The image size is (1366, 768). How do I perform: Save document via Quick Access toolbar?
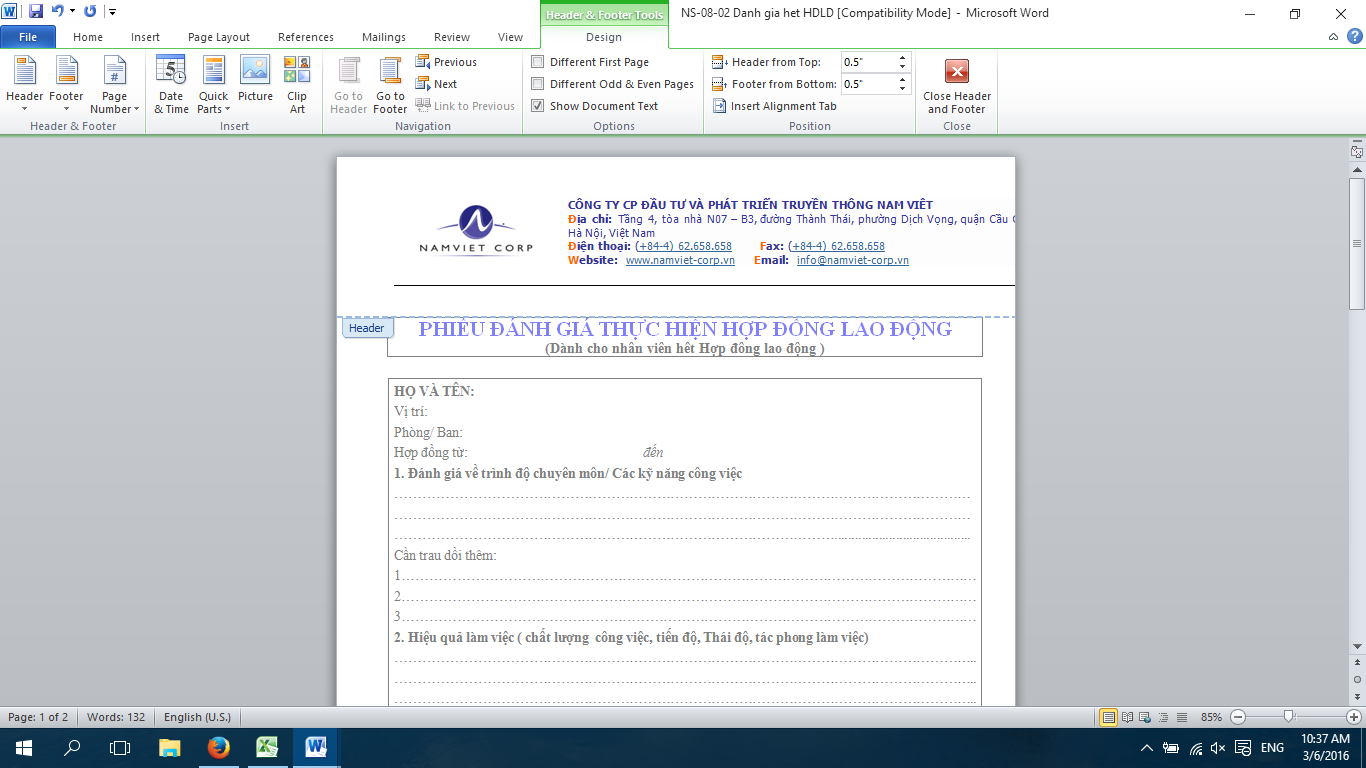[x=36, y=12]
